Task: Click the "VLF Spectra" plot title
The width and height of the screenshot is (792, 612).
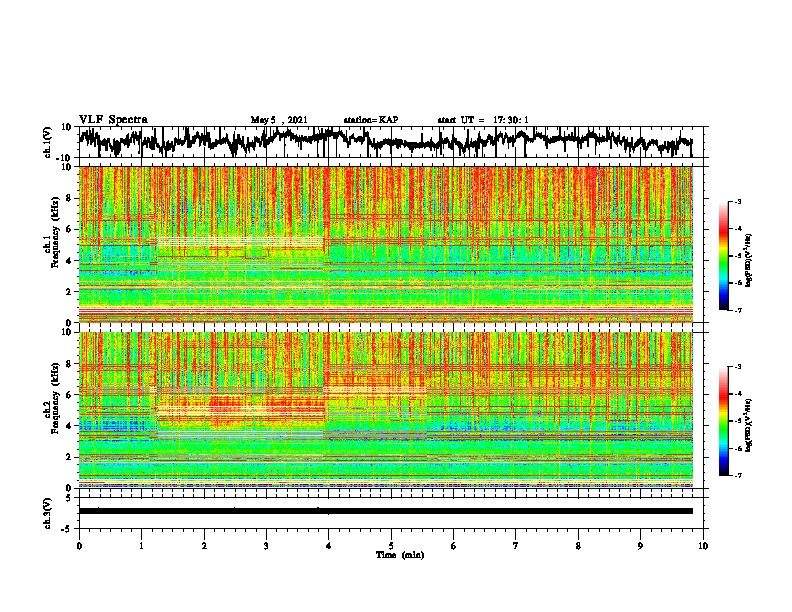Action: point(113,120)
